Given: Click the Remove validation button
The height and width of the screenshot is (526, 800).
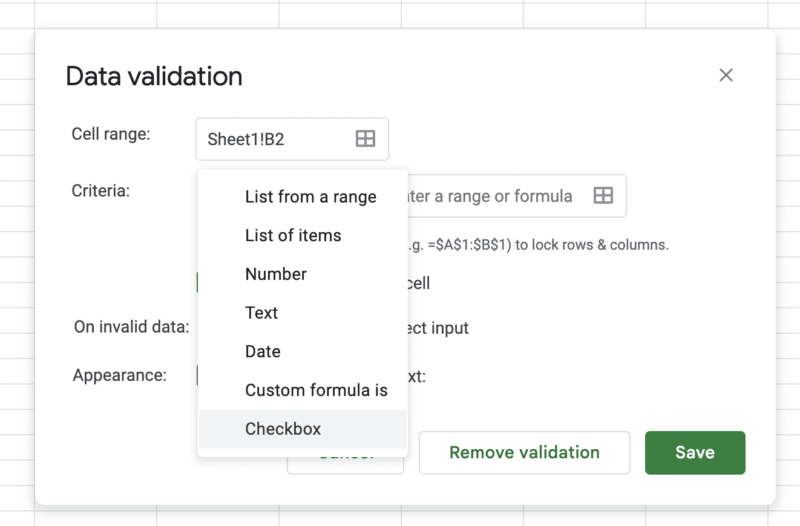Looking at the screenshot, I should coord(524,452).
